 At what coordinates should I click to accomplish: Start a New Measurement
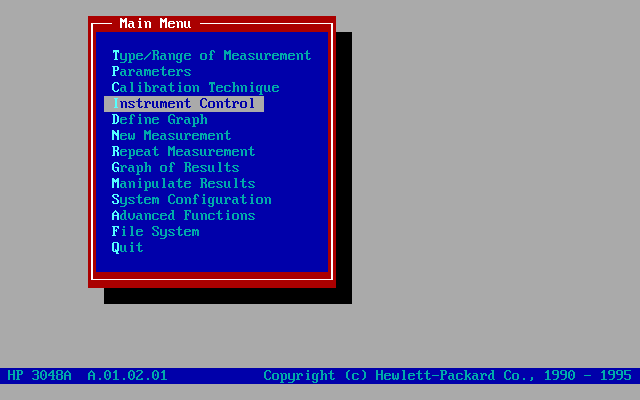171,136
